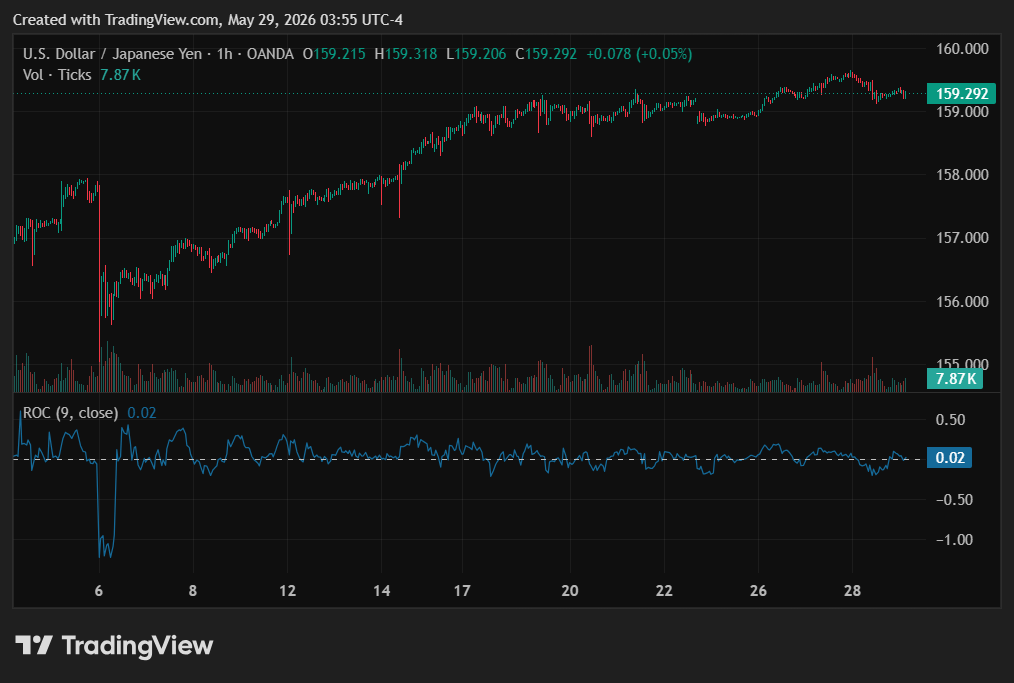
Task: Click the long red candle wick at date 6
Action: point(100,272)
